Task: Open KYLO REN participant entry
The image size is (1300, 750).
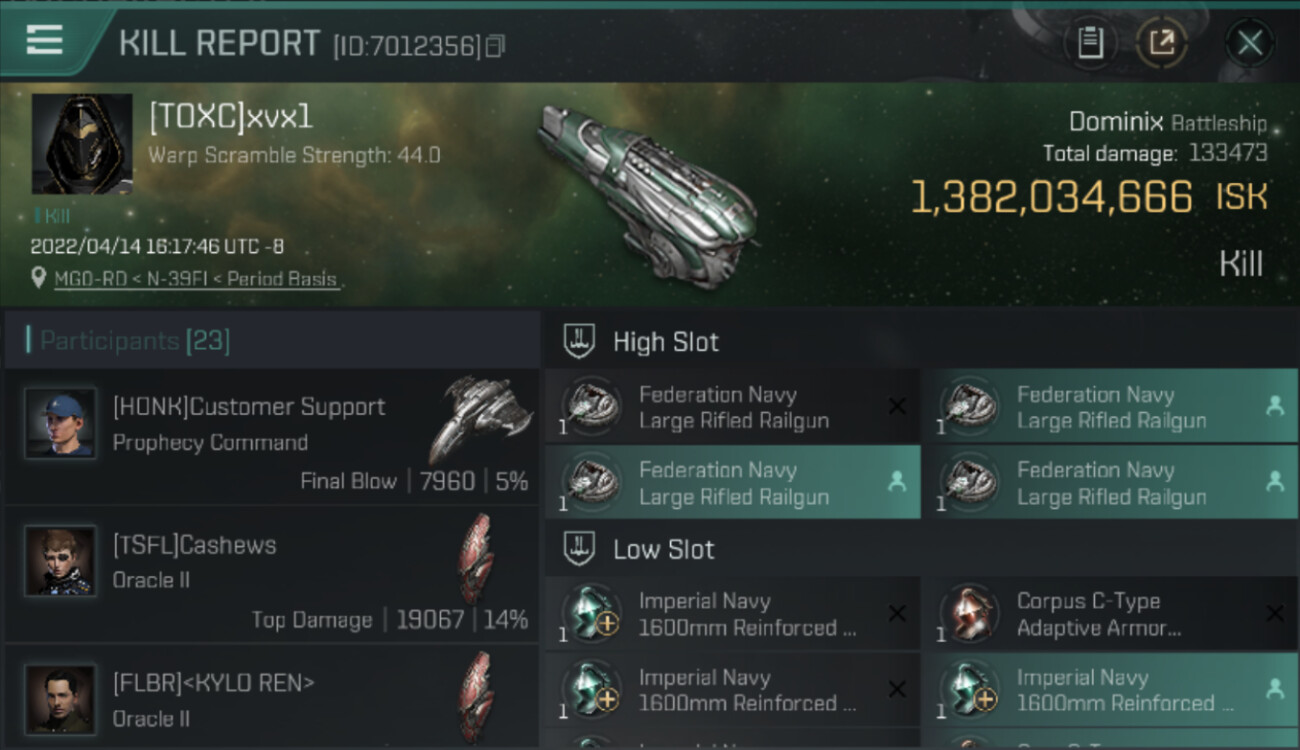Action: point(272,698)
